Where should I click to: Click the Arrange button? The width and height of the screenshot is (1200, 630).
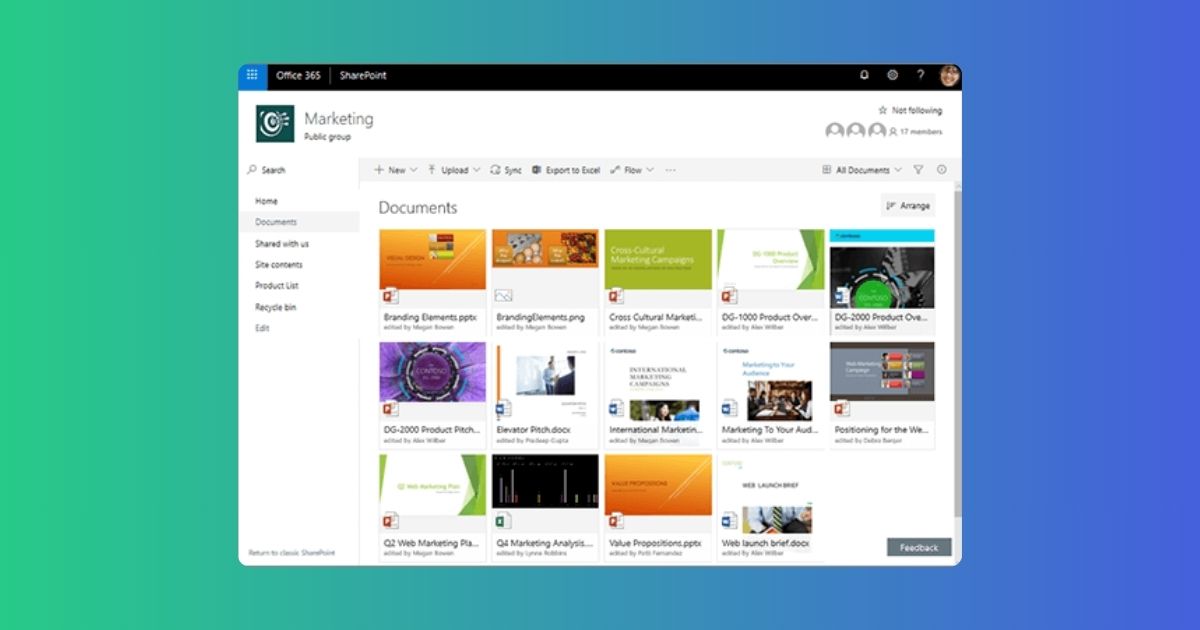908,206
